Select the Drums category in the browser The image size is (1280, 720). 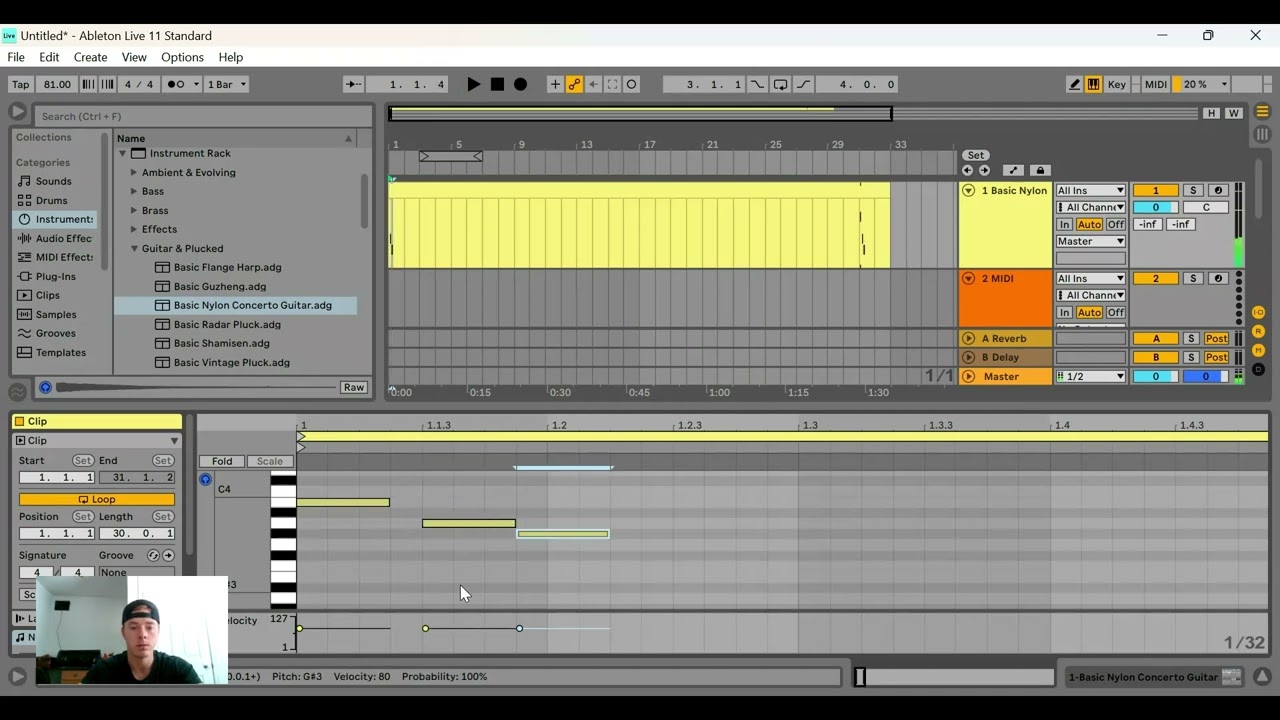[51, 200]
